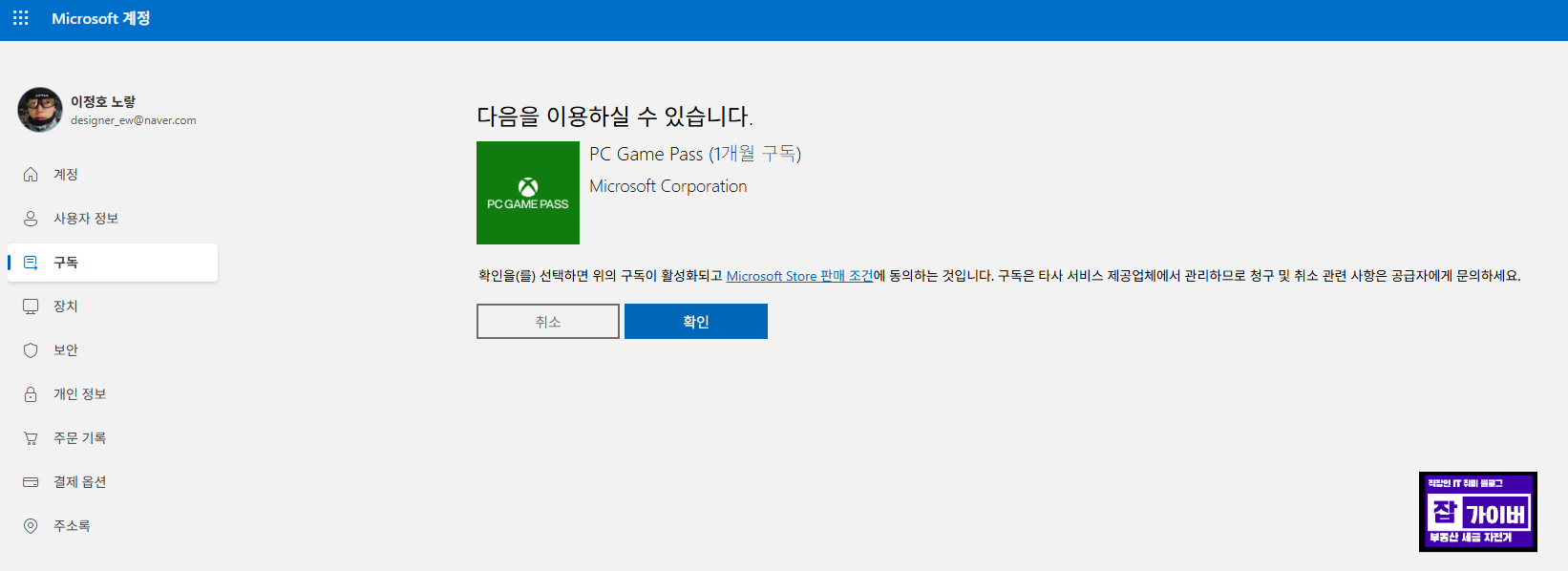Click the heading 다음을 이용하실 수 있습니다.
Image resolution: width=1568 pixels, height=571 pixels.
pos(615,116)
